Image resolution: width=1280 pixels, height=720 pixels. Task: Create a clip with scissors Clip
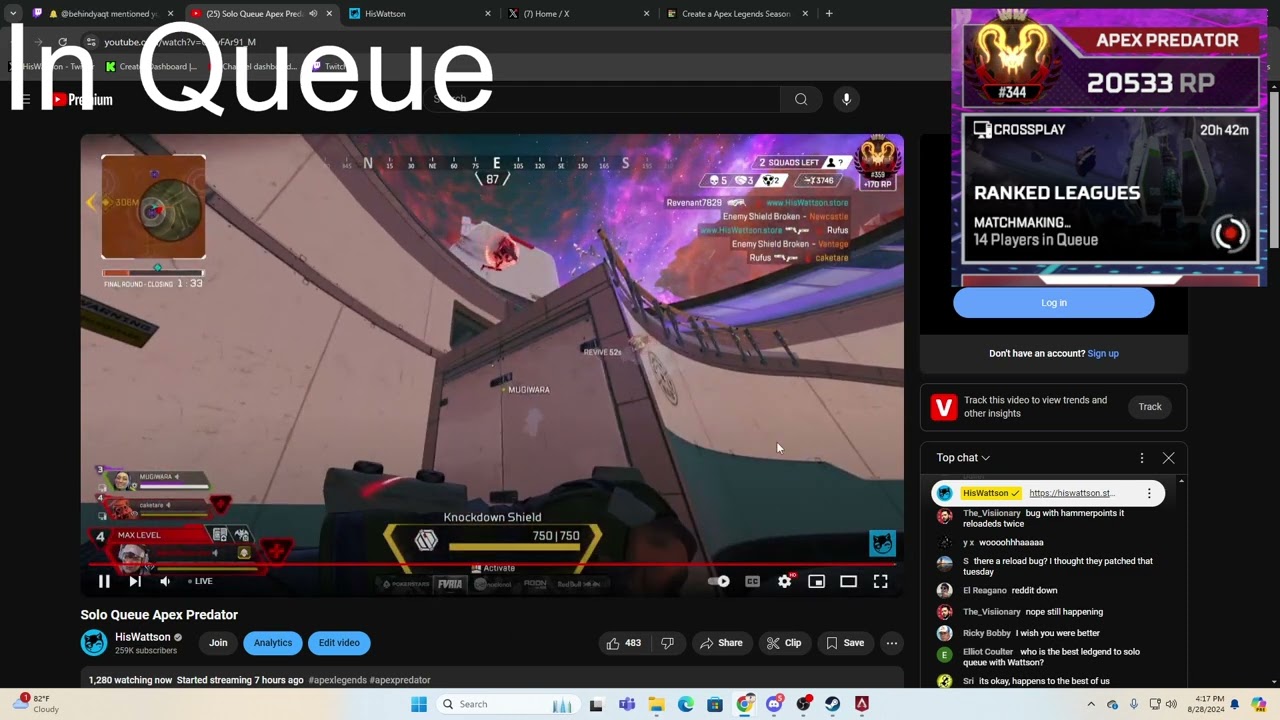point(784,643)
